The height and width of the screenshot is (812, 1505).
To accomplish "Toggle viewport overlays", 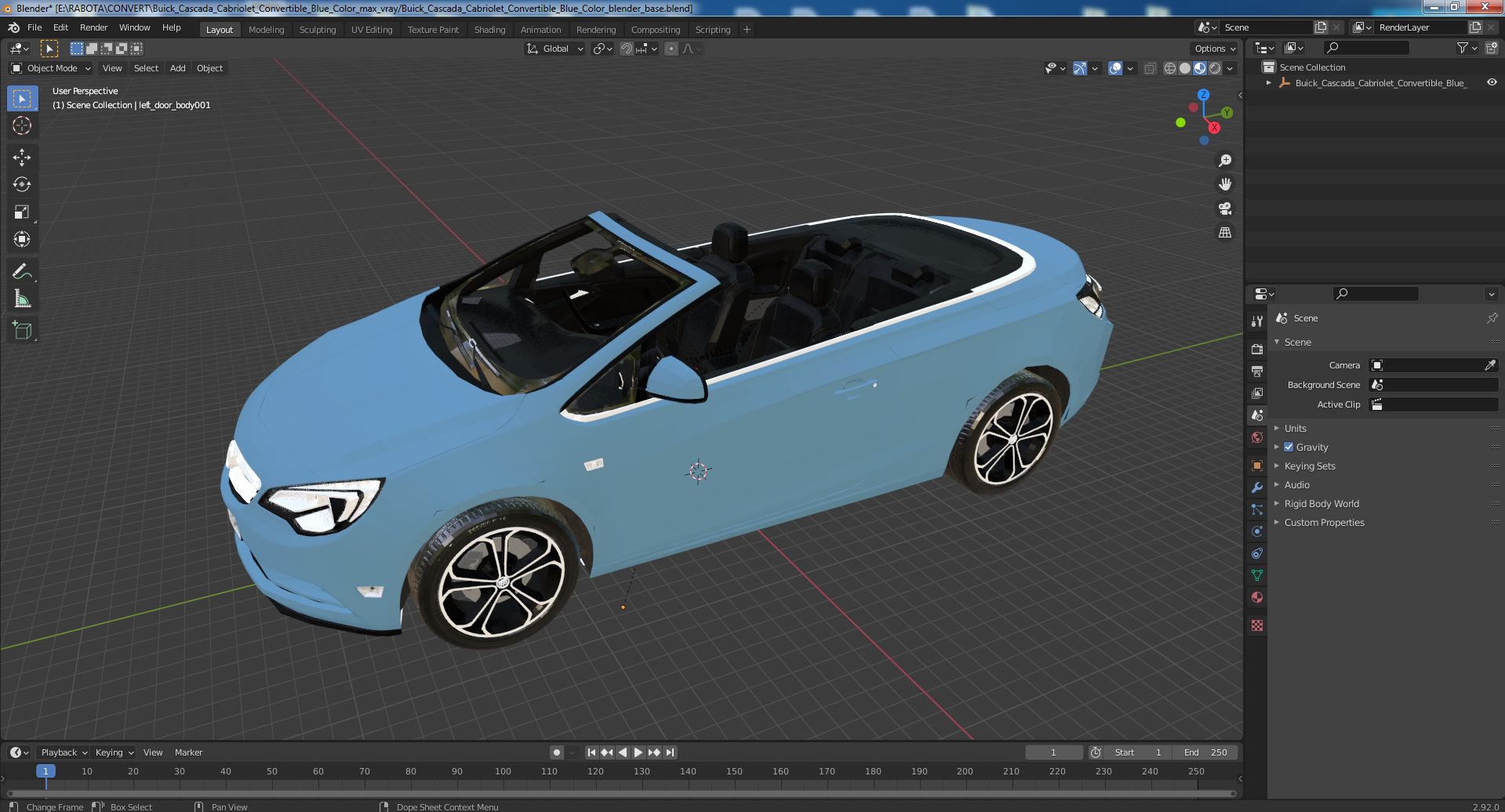I will [x=1115, y=68].
